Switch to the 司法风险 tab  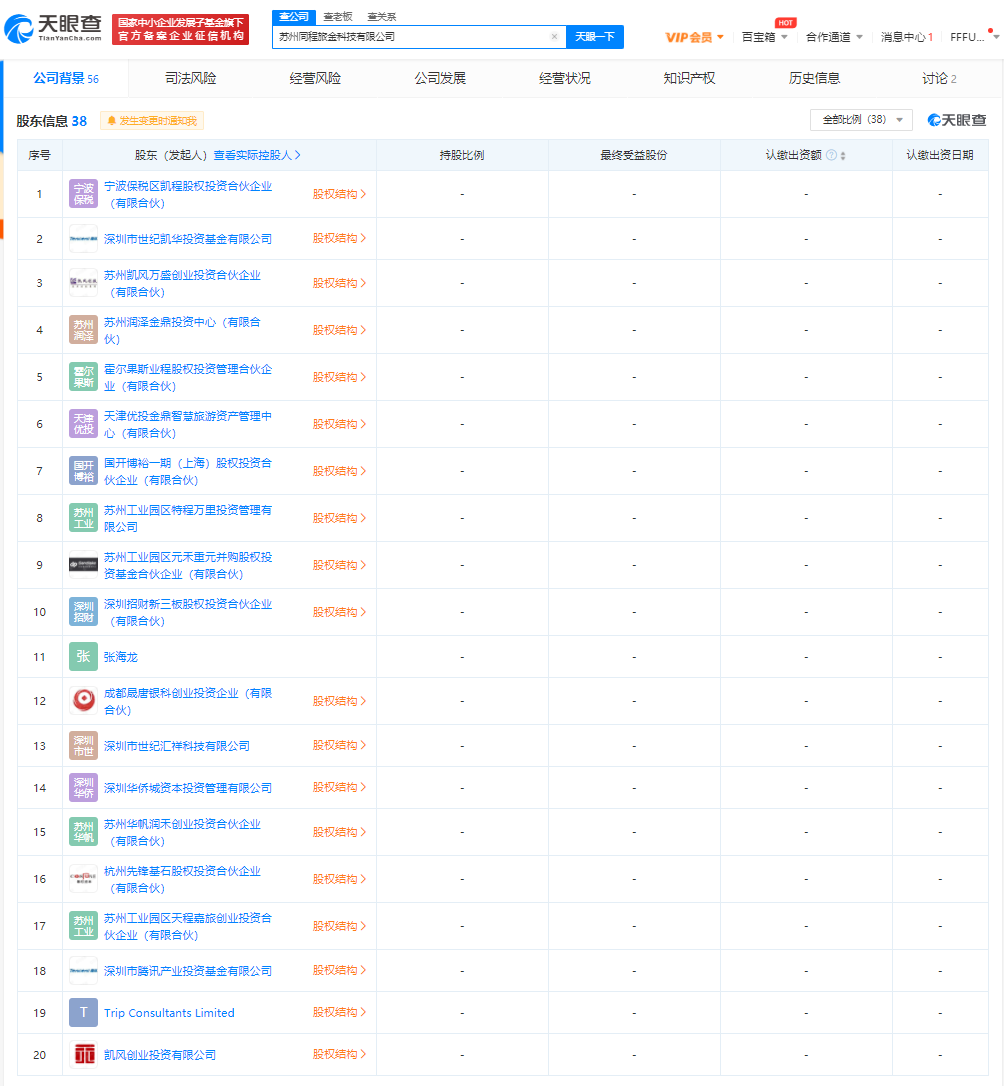190,78
